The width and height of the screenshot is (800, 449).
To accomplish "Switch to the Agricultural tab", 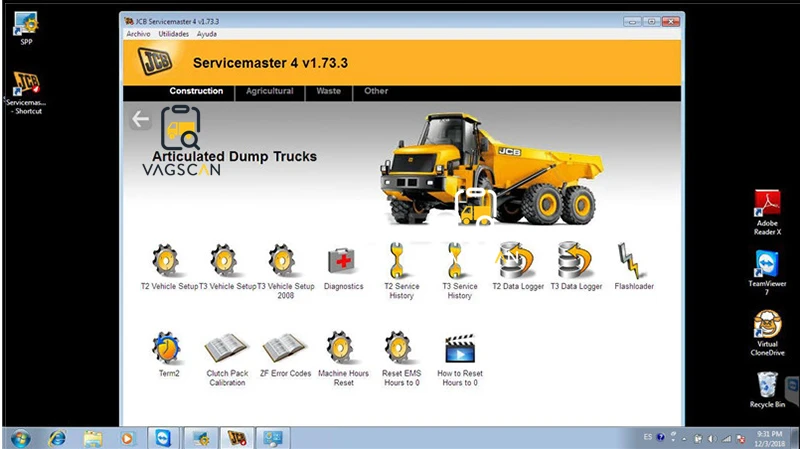I will click(270, 91).
